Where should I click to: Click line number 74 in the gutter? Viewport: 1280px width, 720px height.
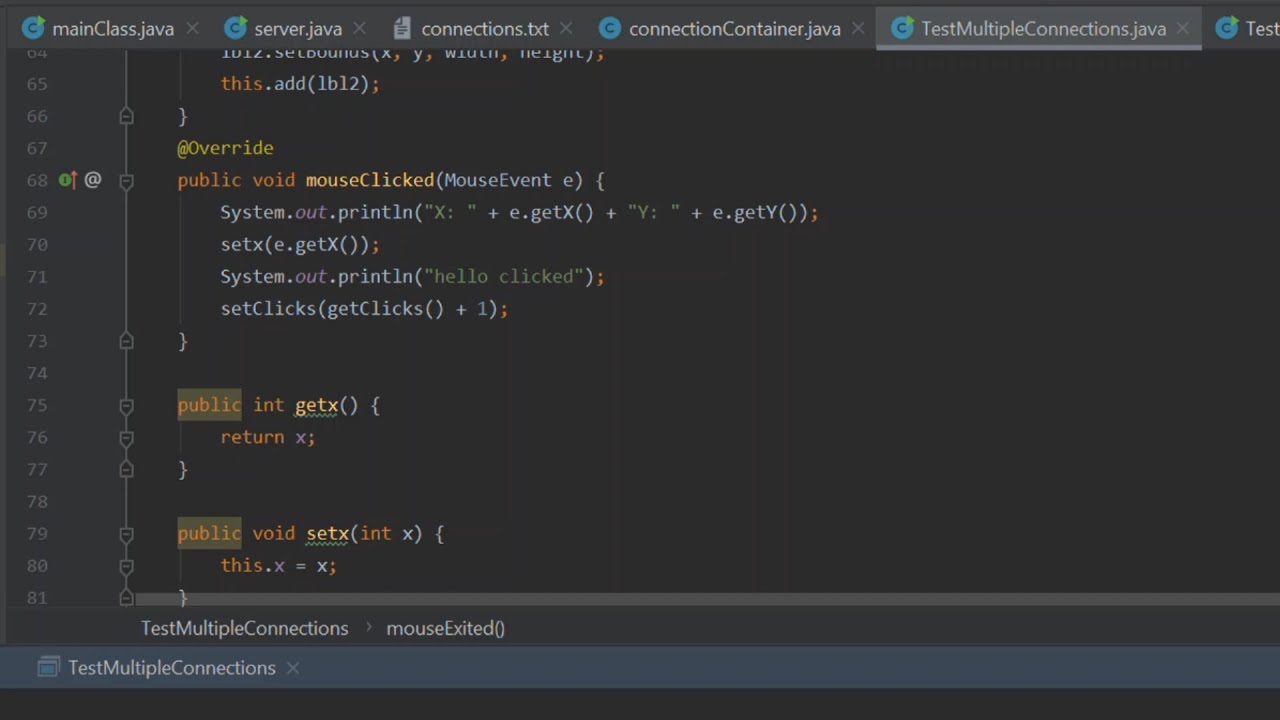click(x=37, y=373)
